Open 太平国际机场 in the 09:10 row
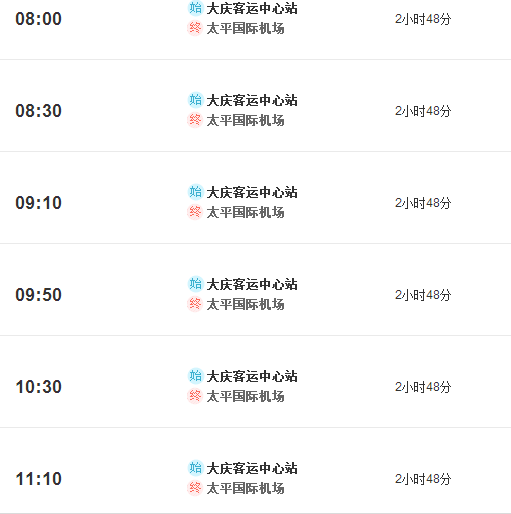This screenshot has width=511, height=514. (x=246, y=212)
